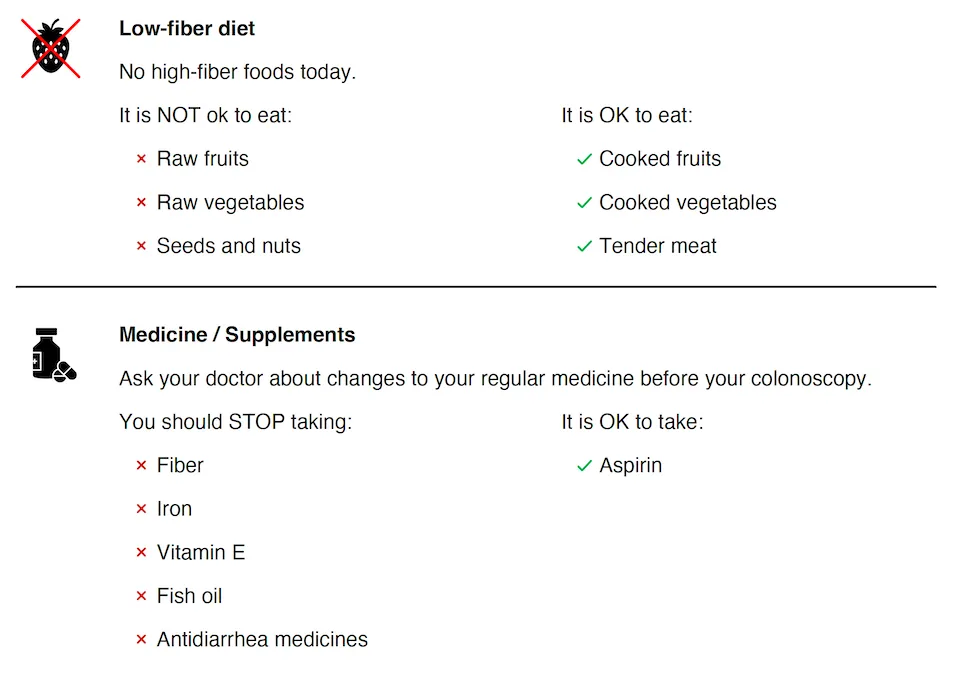
Task: Click the crossed-out strawberry icon
Action: (x=51, y=47)
